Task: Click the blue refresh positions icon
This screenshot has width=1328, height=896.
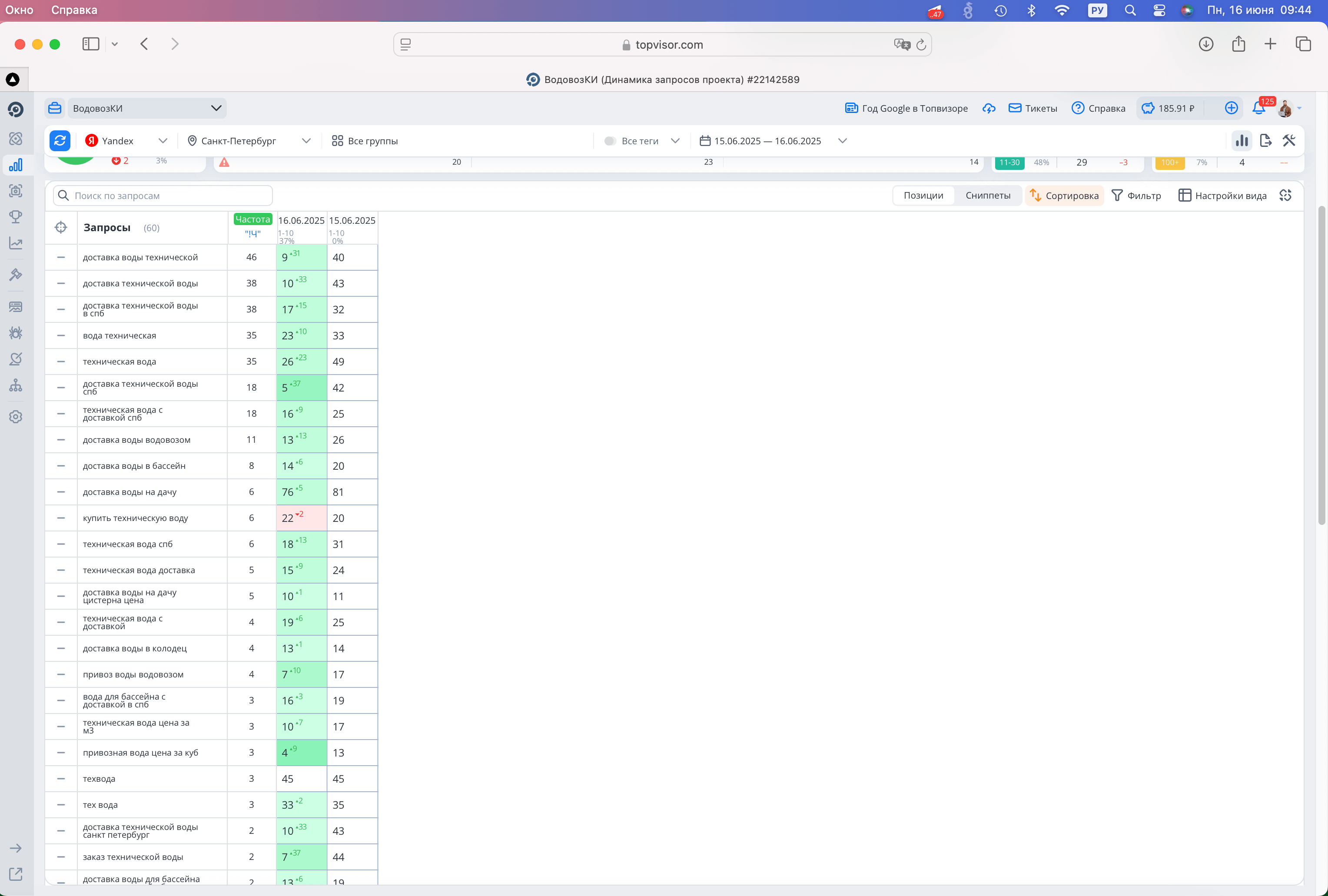Action: (x=60, y=141)
